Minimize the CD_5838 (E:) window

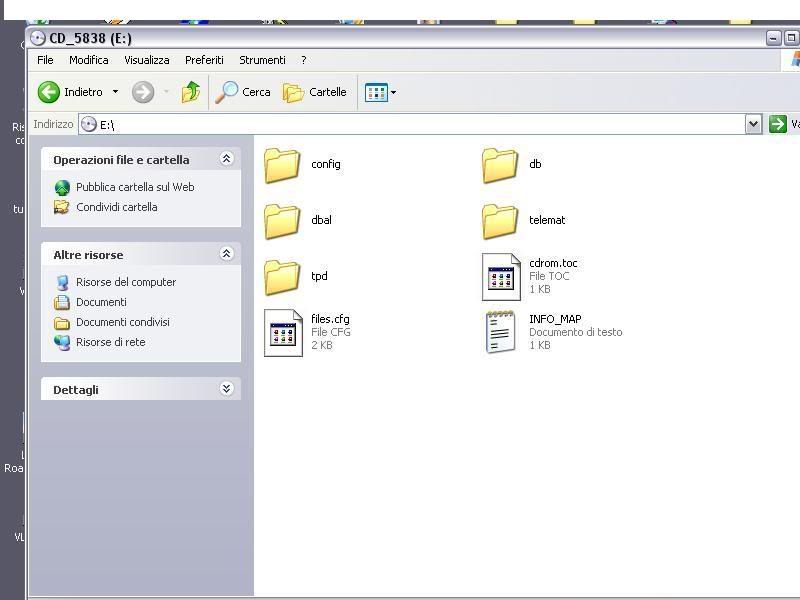click(x=773, y=38)
